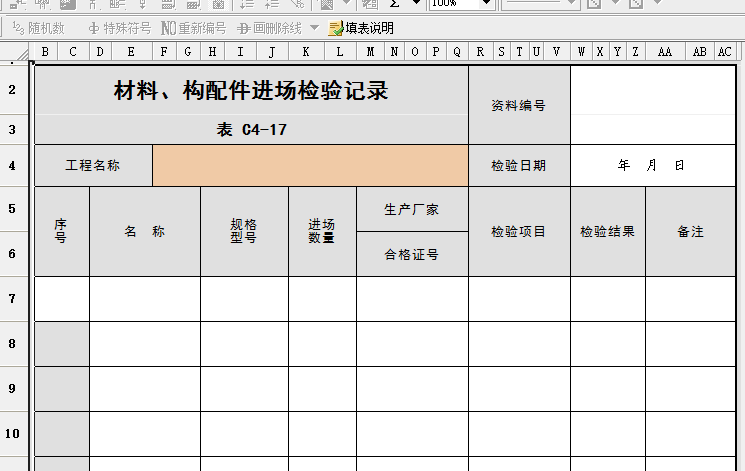Select the row 4 header
Screen dimensions: 745x471
coord(12,166)
